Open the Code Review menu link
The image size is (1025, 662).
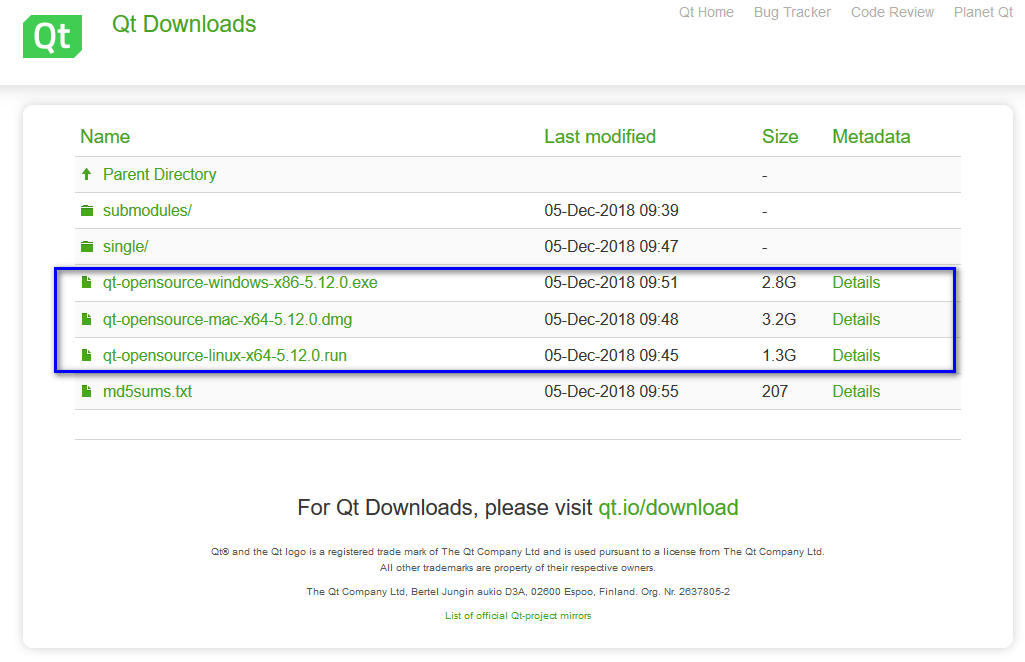892,12
